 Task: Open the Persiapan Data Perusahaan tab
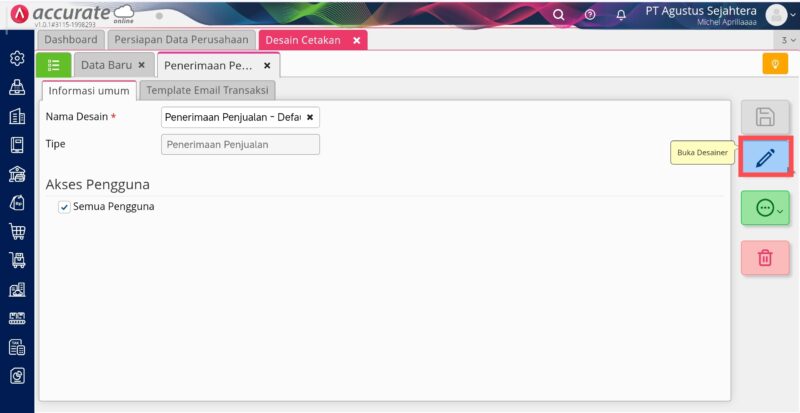click(181, 40)
